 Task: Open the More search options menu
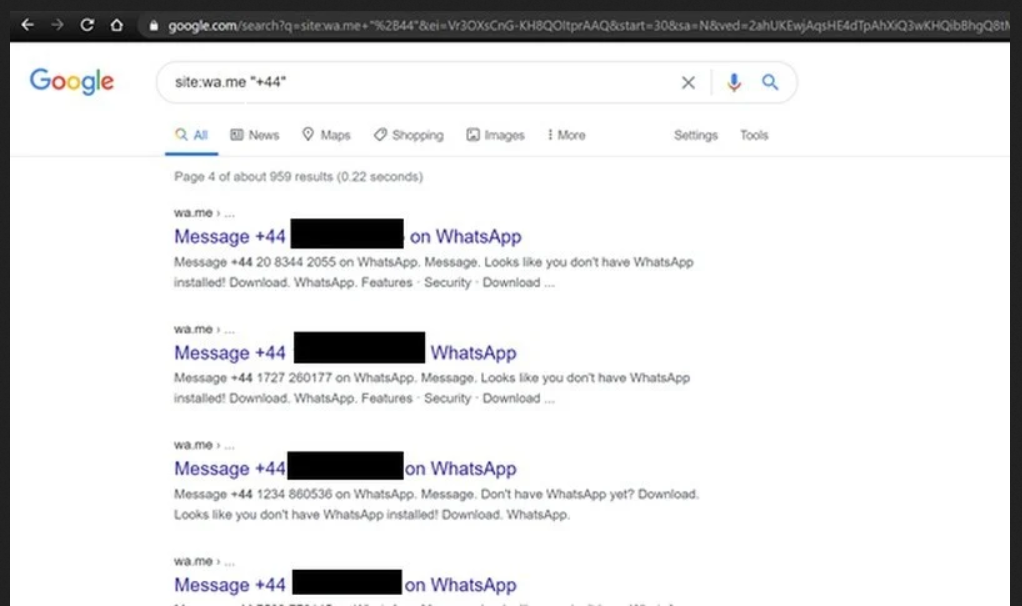click(566, 135)
